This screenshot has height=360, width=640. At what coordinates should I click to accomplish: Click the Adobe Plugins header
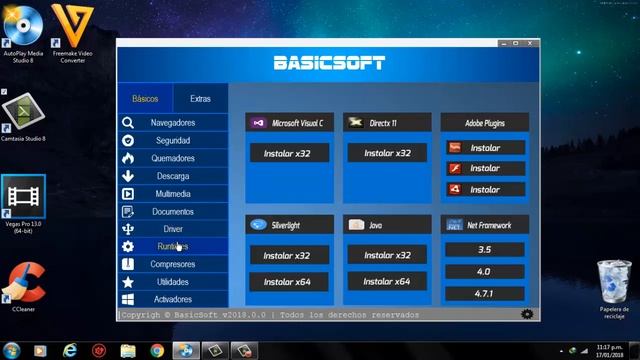(x=485, y=123)
